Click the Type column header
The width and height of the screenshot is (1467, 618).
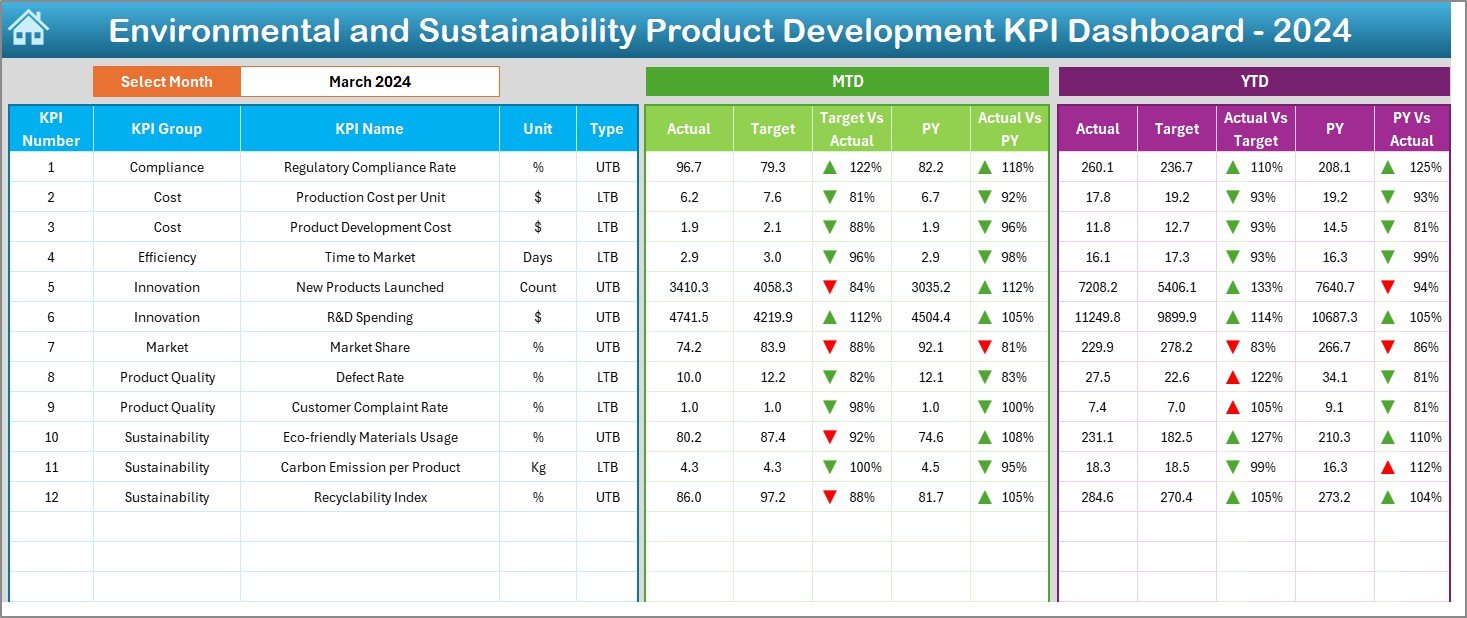[607, 129]
